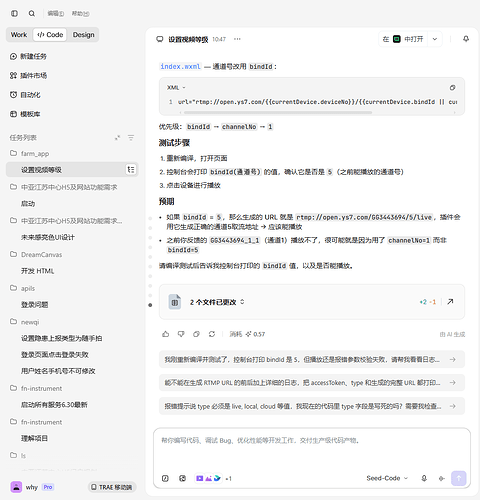Expand the 2 files changed list
The image size is (480, 500).
coord(217,302)
